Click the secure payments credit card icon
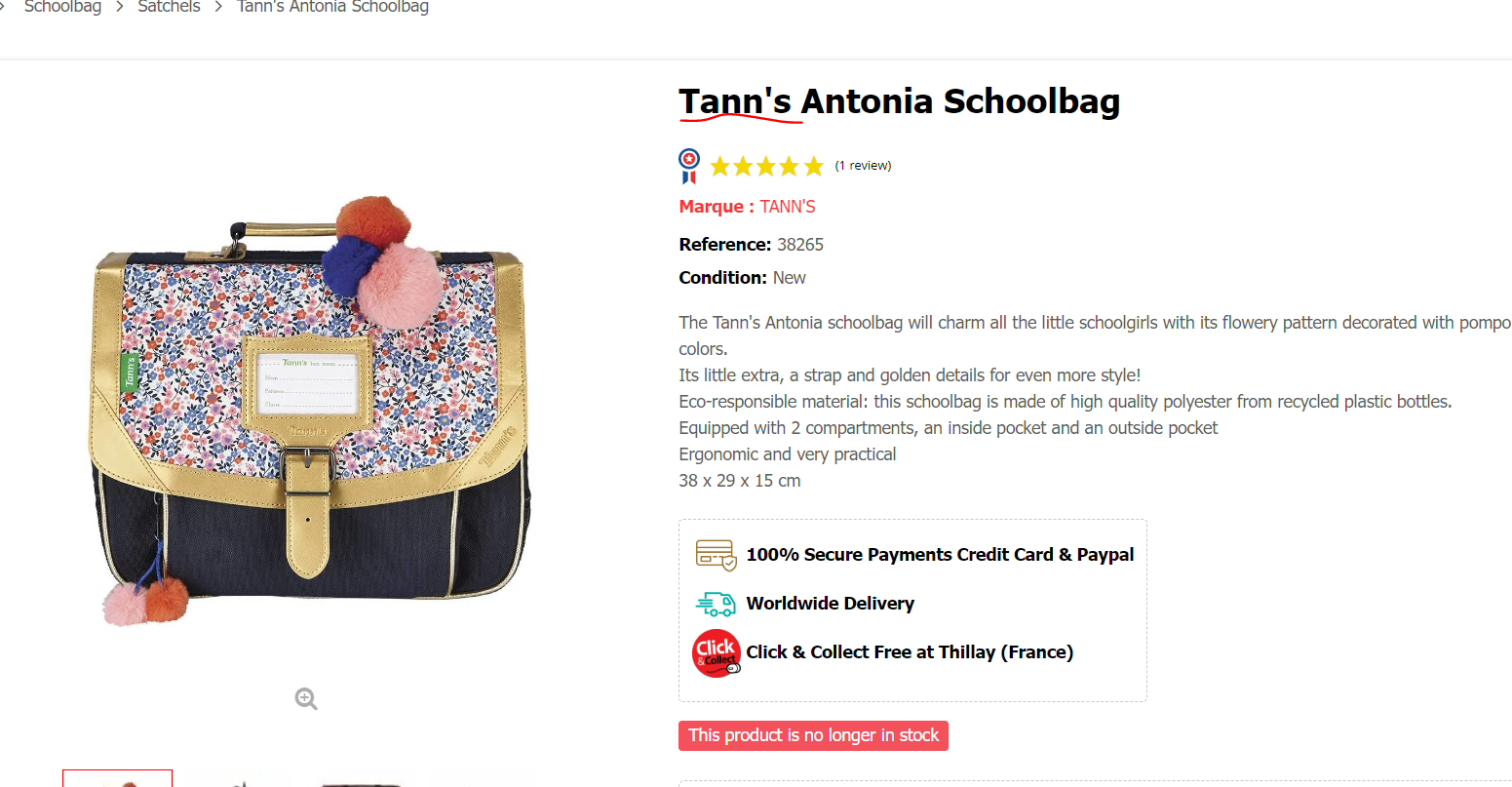 [x=716, y=555]
